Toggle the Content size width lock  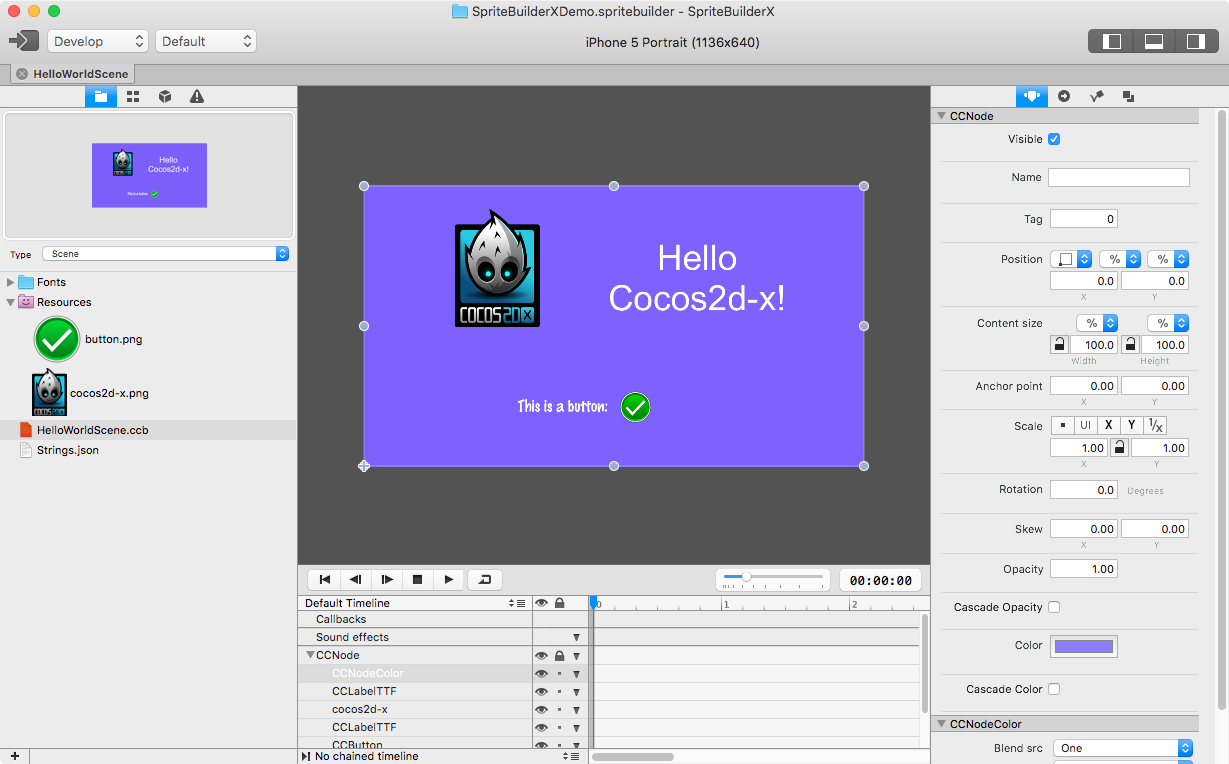click(1059, 345)
